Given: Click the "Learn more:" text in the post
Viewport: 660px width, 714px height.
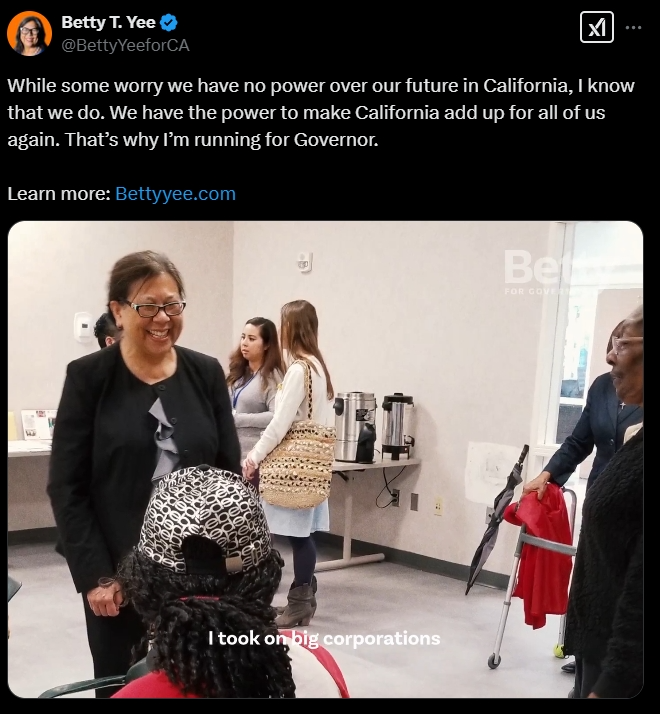Looking at the screenshot, I should 59,194.
